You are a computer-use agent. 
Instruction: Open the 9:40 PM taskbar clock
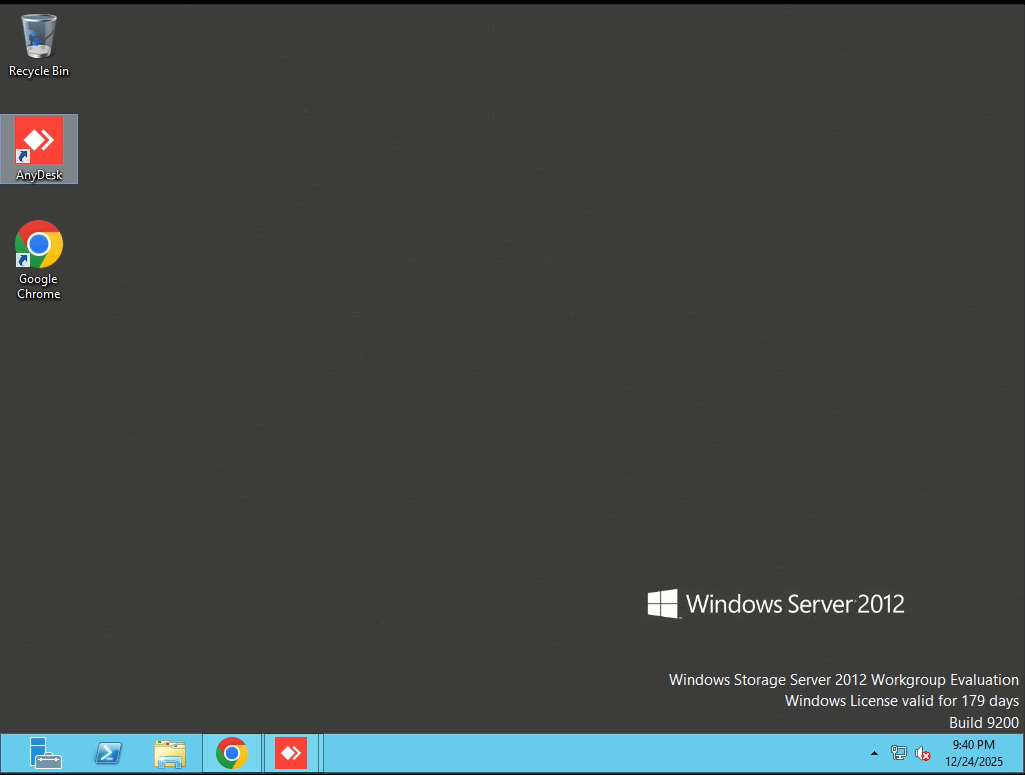pos(973,745)
